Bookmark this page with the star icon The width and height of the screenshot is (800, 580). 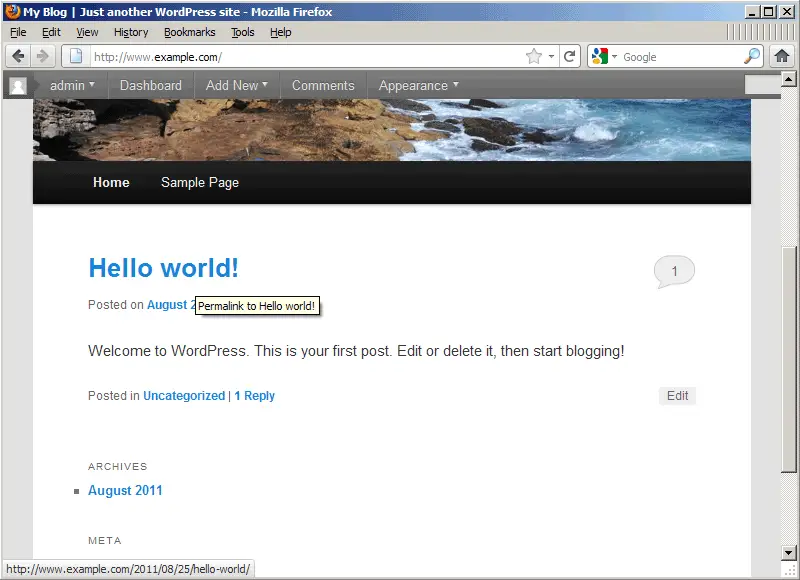click(534, 56)
